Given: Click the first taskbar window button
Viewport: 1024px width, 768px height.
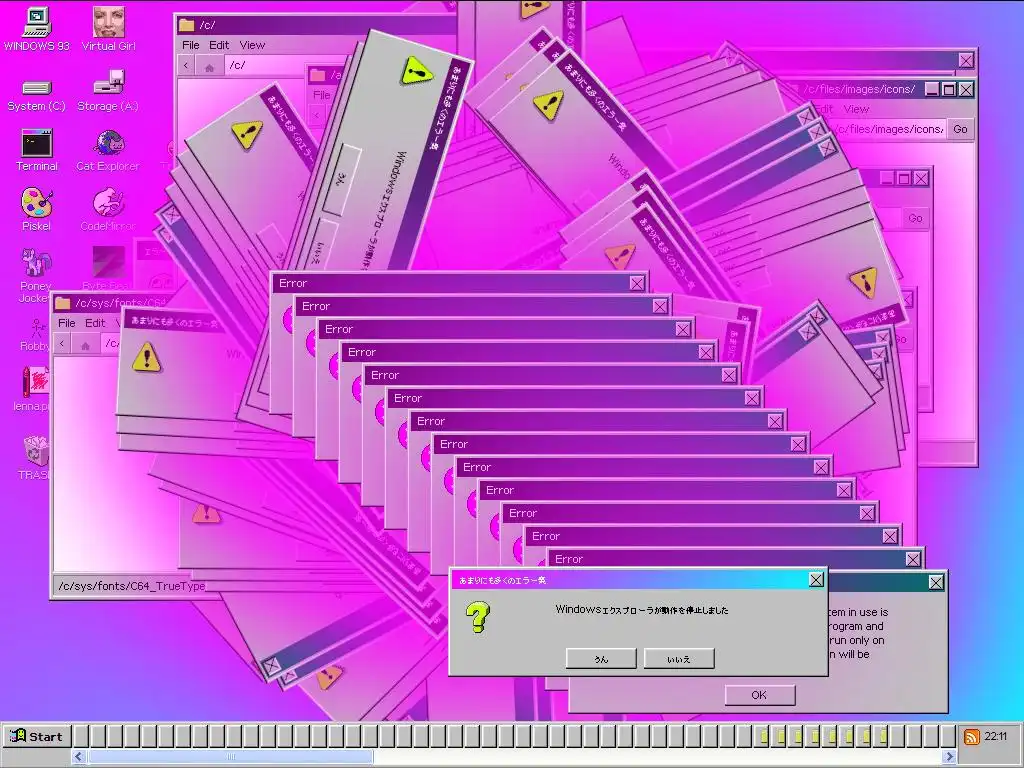Looking at the screenshot, I should coord(80,736).
